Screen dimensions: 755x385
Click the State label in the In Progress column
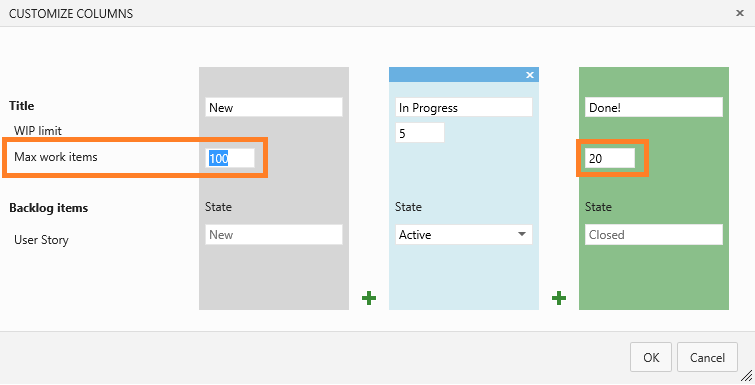[x=408, y=207]
